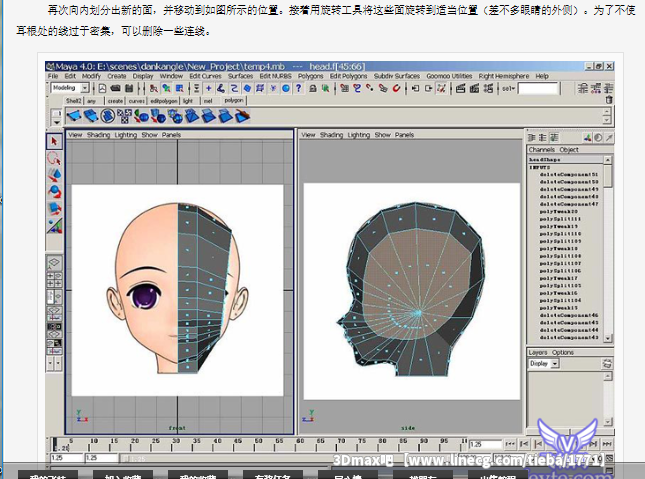Click the IPR render icon
645x479 pixels.
(475, 88)
